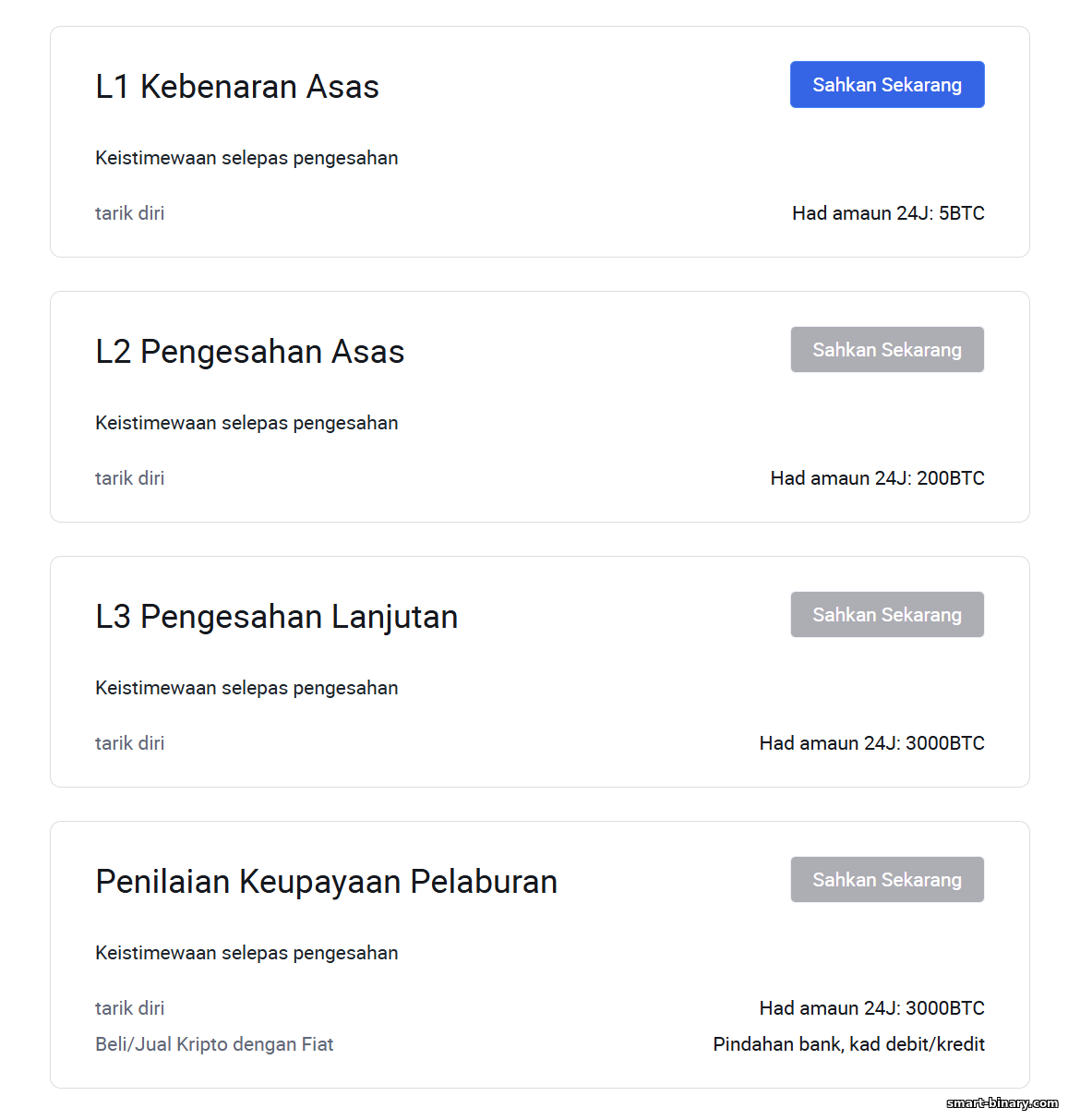Click tarik diri in Penilaian Keupayaan Pelaburan card
The image size is (1068, 1120).
click(x=130, y=1008)
